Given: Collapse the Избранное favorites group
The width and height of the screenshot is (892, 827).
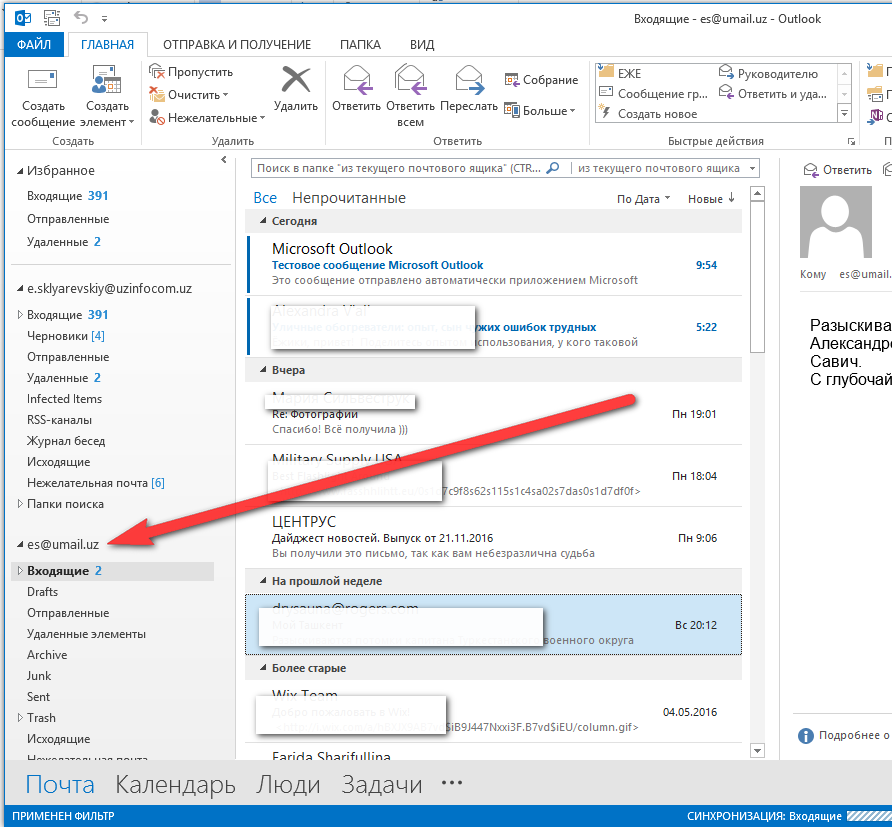Looking at the screenshot, I should click(20, 171).
